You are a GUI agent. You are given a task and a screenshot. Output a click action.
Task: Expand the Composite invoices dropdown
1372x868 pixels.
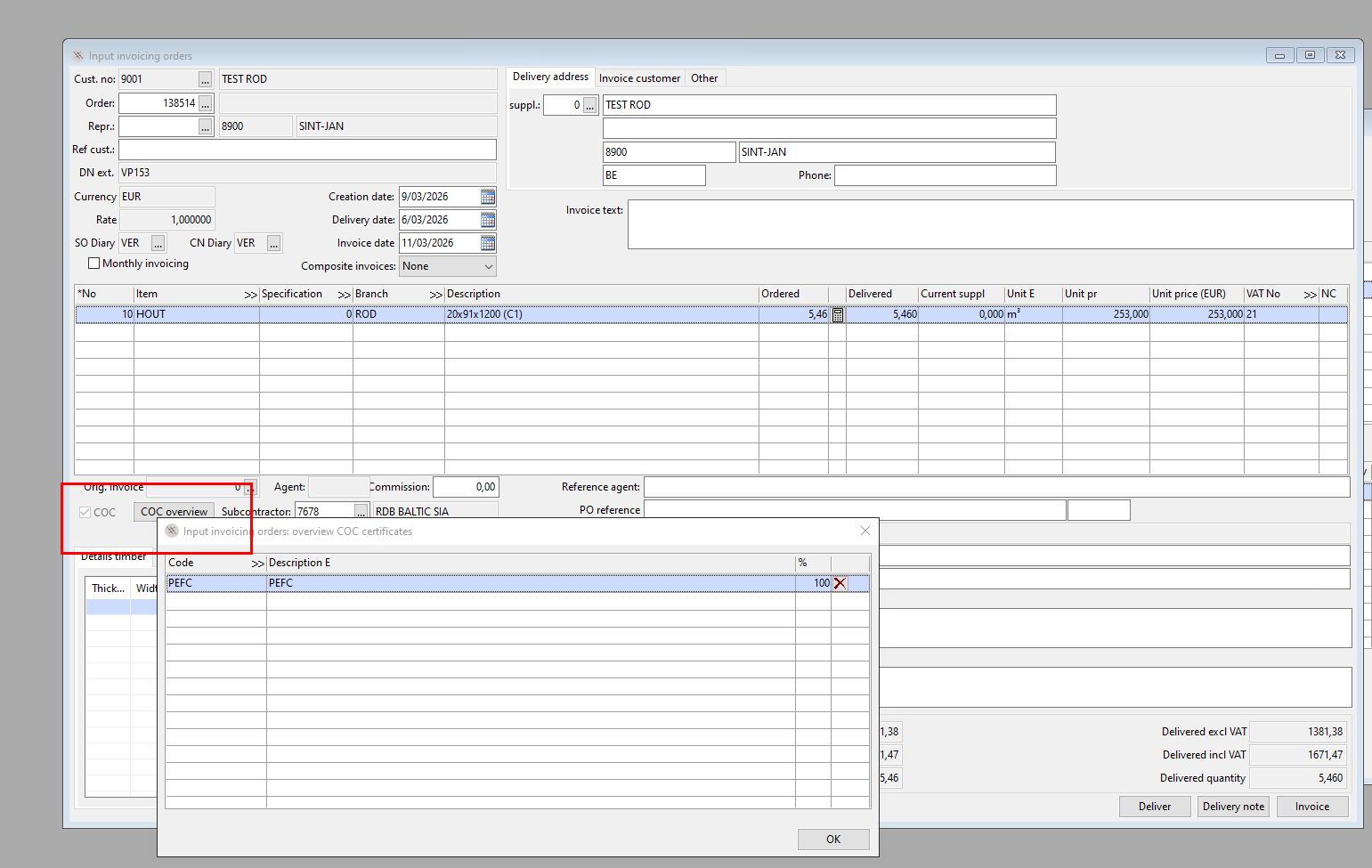click(x=488, y=266)
